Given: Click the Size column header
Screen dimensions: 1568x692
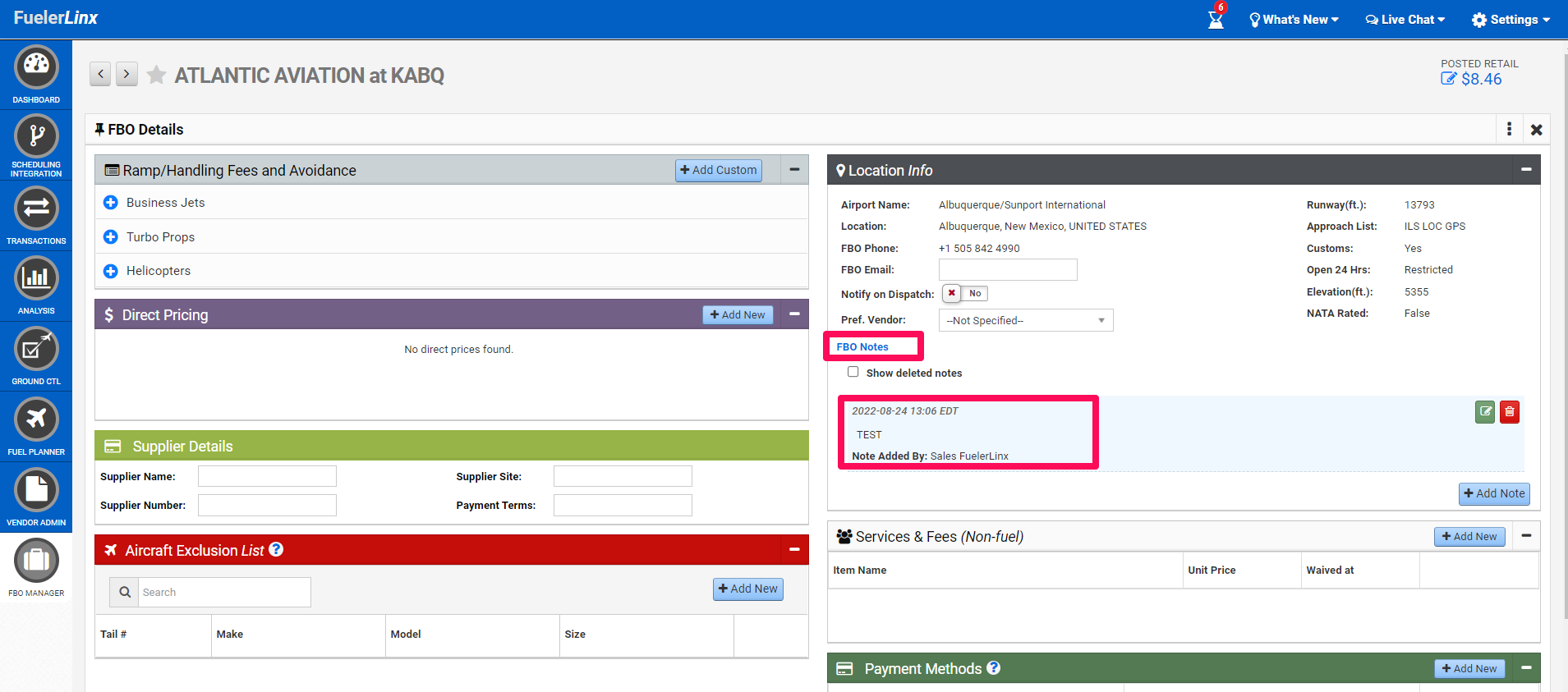Looking at the screenshot, I should pyautogui.click(x=575, y=634).
